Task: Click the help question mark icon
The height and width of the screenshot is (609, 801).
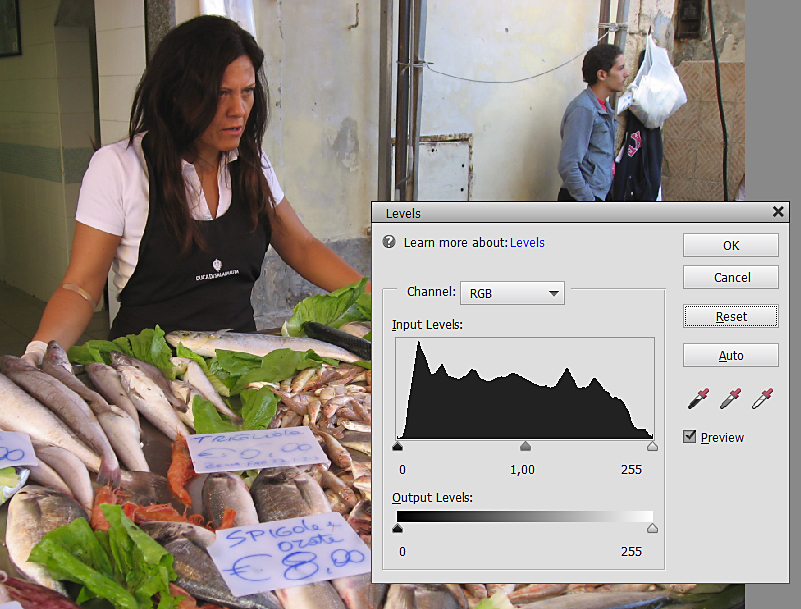Action: 389,243
